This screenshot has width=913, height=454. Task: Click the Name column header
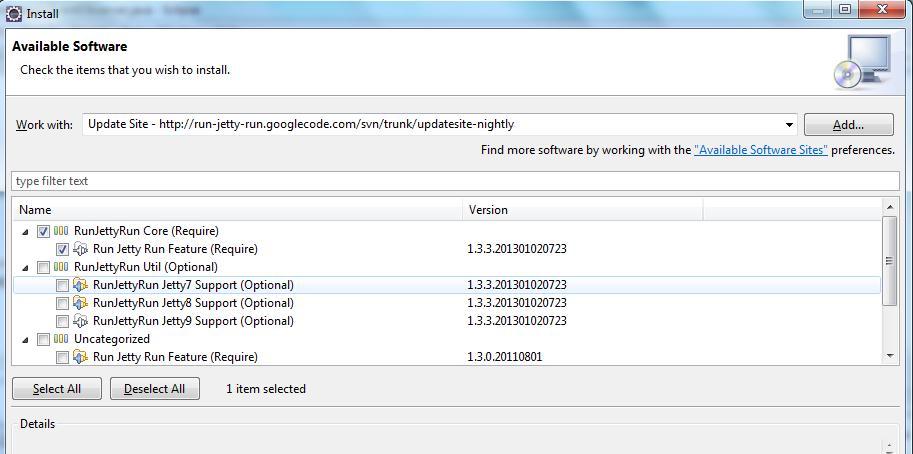pos(238,210)
